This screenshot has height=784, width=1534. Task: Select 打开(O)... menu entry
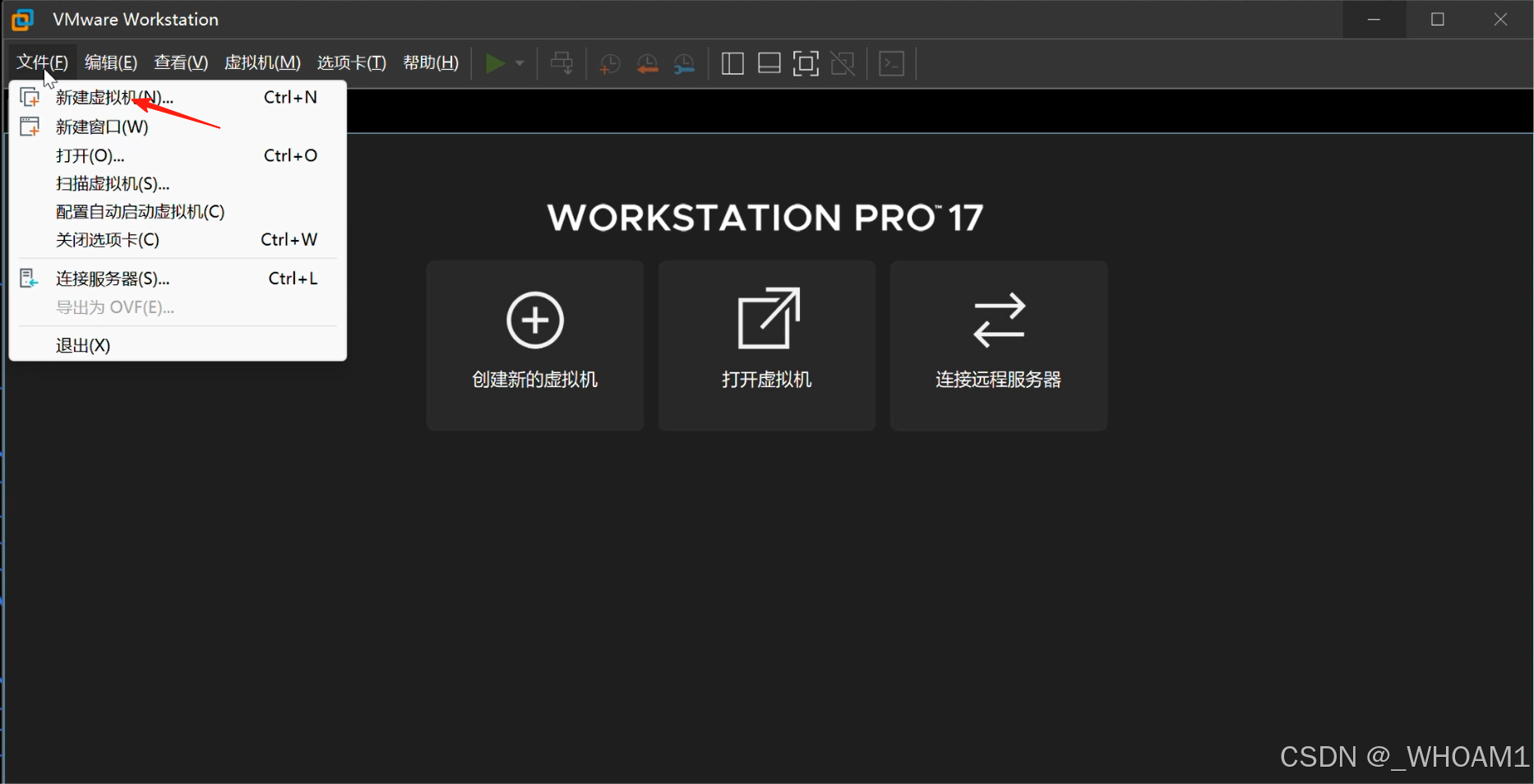tap(178, 155)
